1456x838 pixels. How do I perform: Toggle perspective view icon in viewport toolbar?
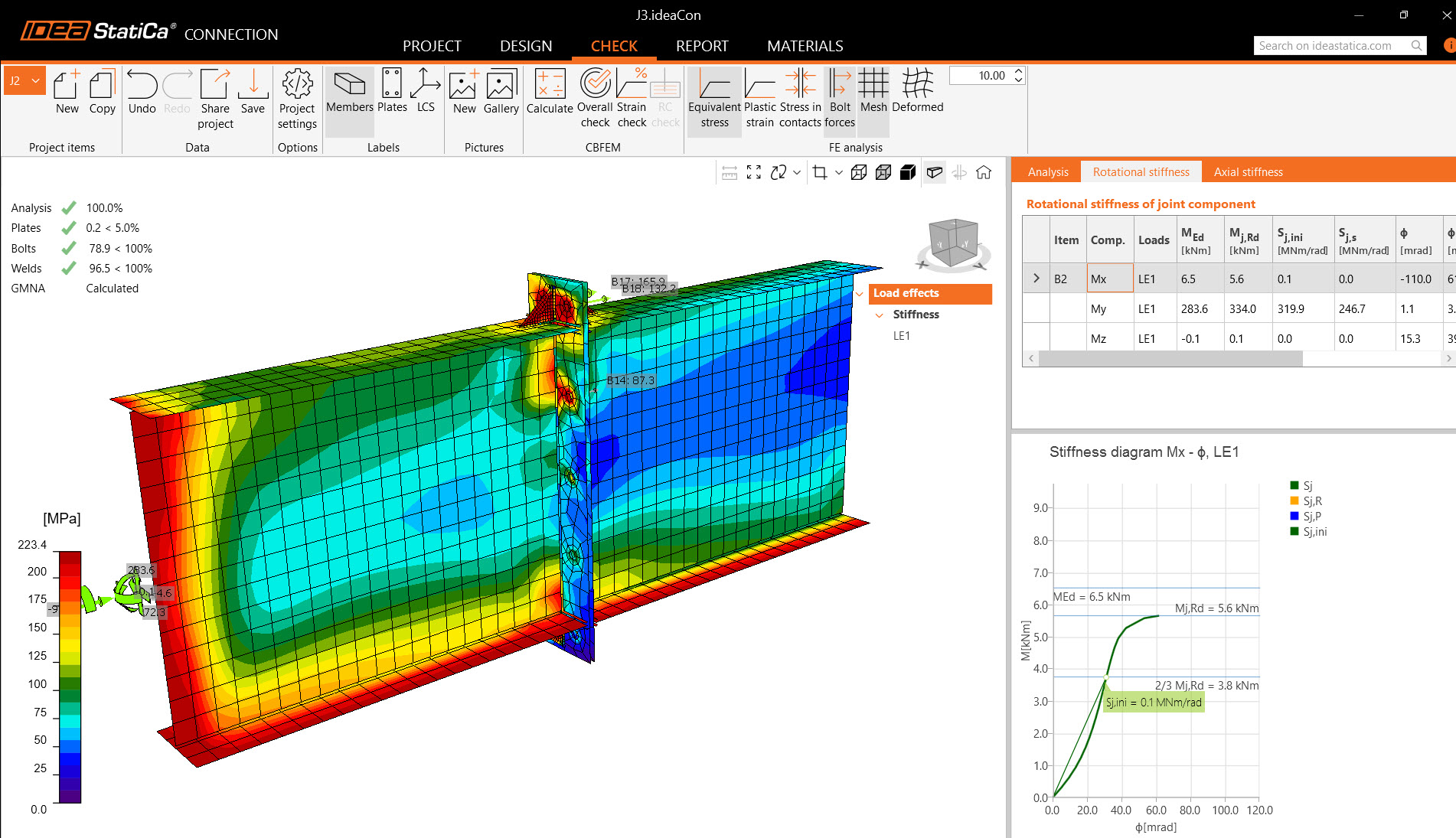935,172
